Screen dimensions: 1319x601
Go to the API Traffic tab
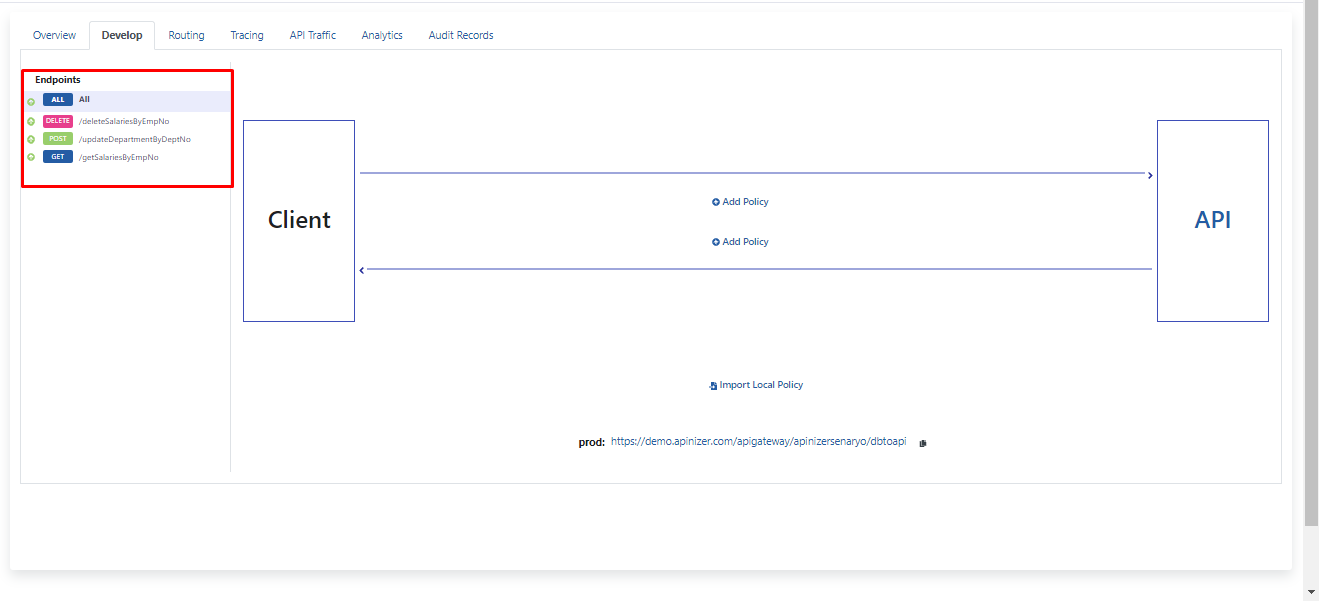click(x=312, y=35)
